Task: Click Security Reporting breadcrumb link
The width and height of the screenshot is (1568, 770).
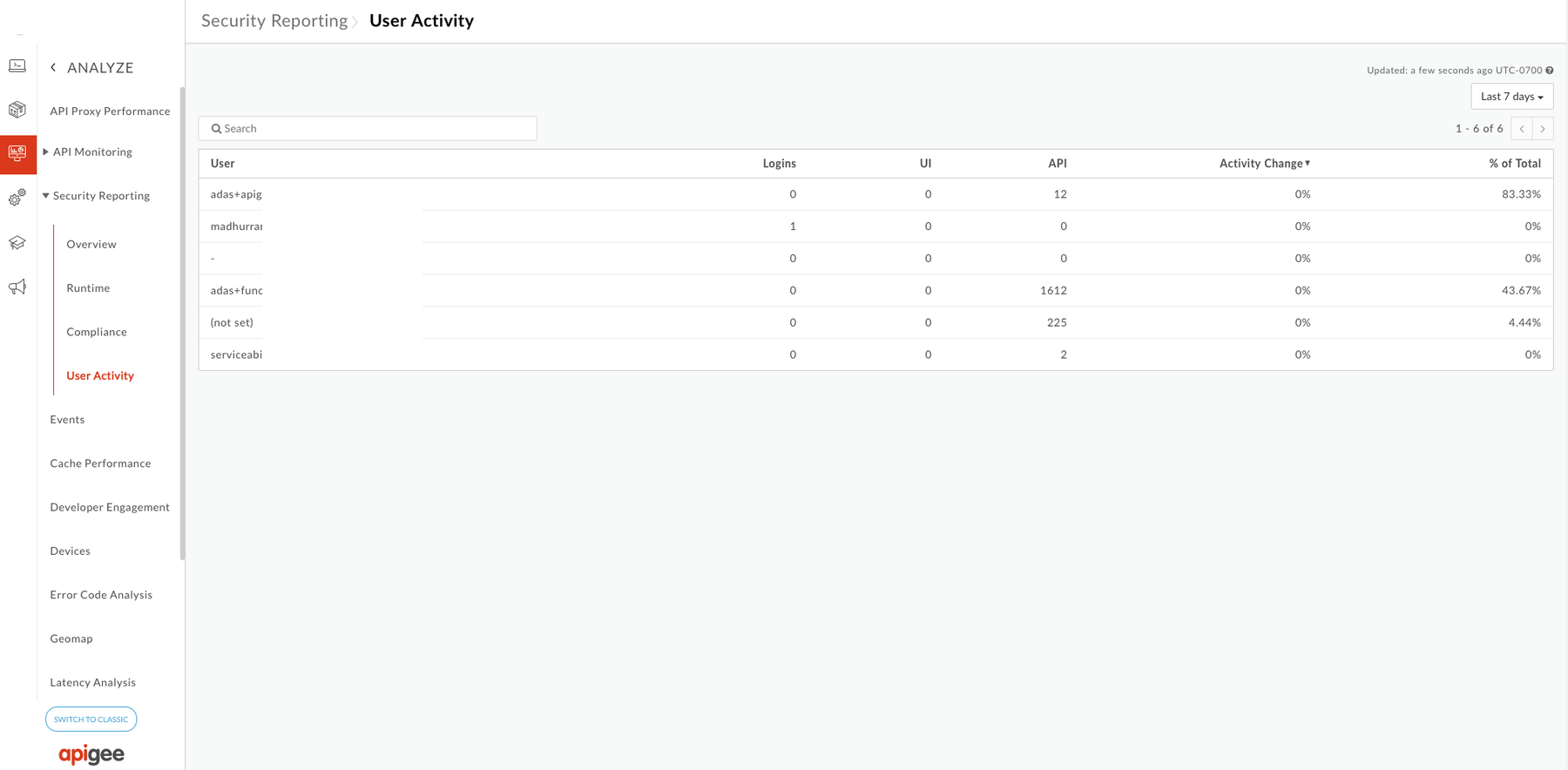Action: pos(274,21)
